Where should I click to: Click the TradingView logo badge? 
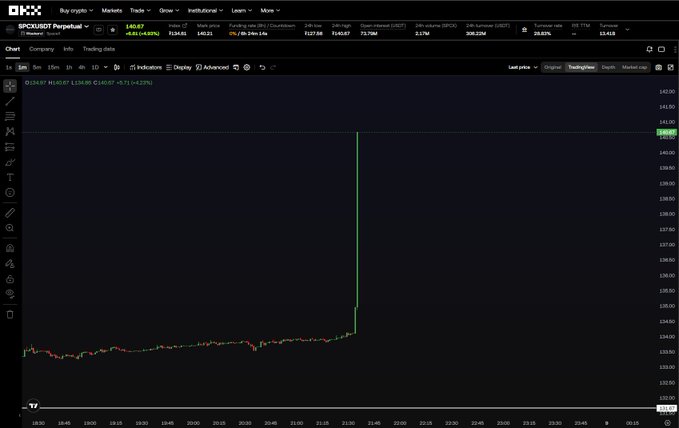(x=33, y=405)
